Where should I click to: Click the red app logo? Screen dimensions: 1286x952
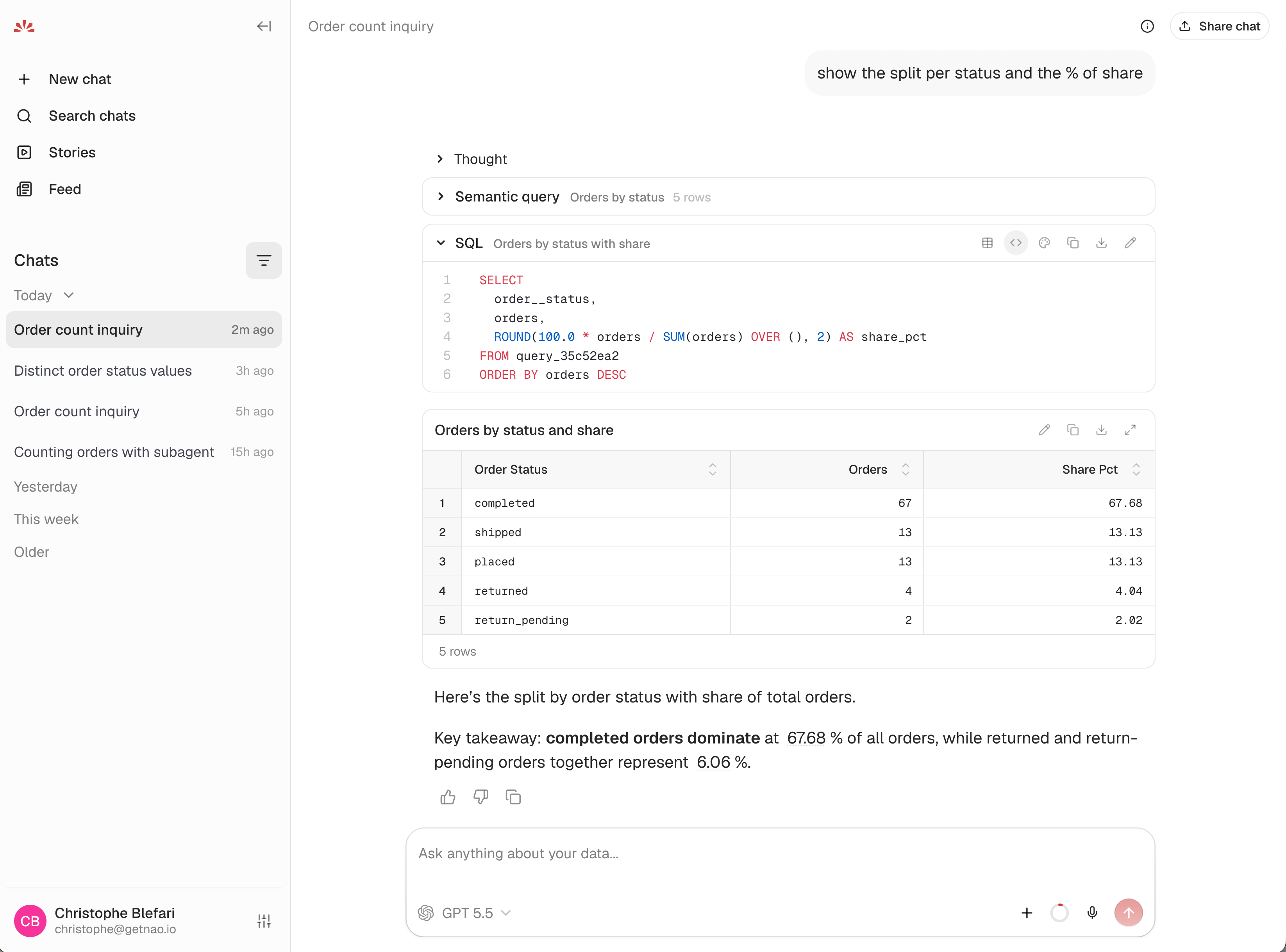pos(24,27)
